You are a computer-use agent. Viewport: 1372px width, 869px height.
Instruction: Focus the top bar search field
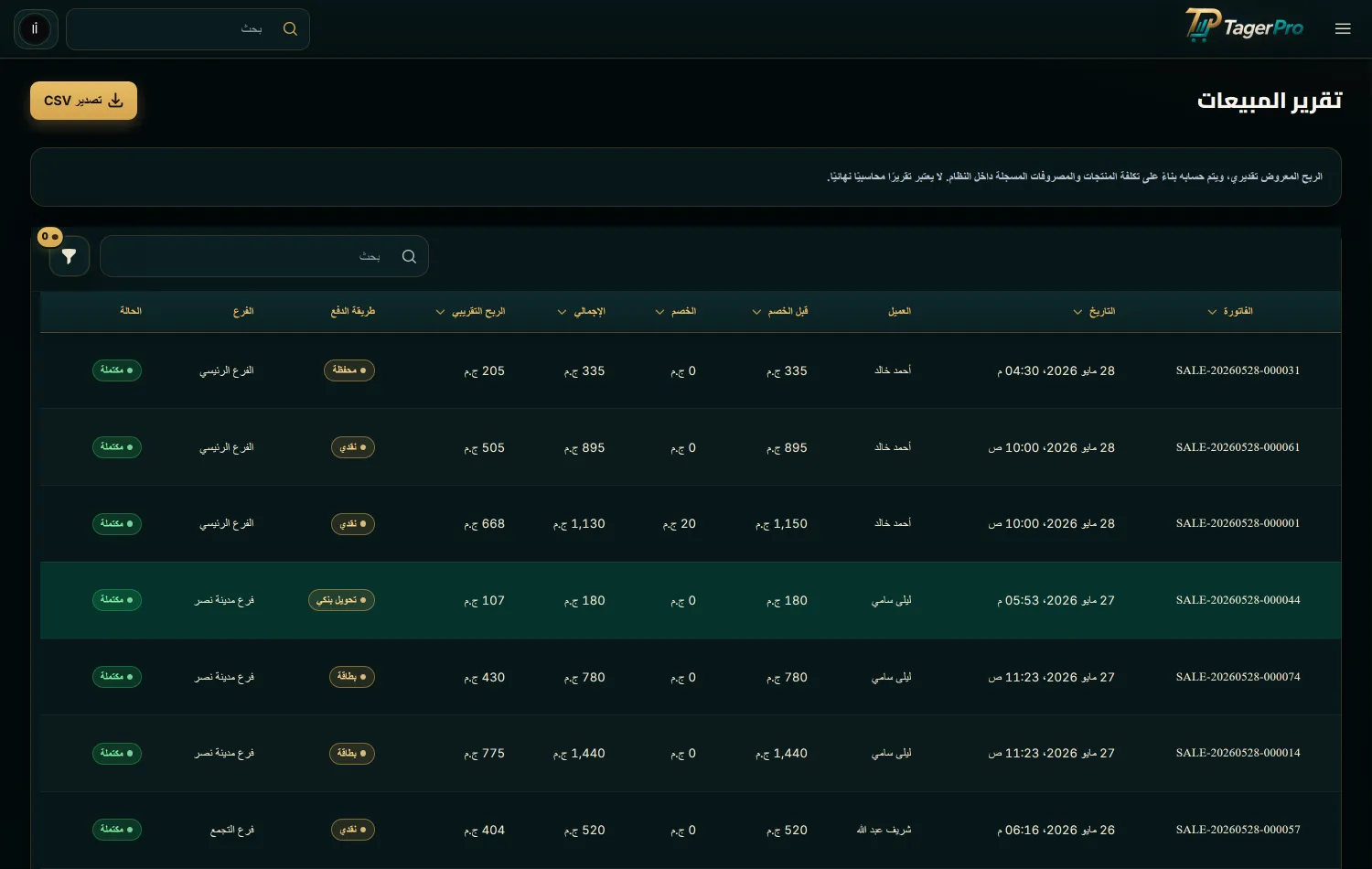(x=188, y=29)
